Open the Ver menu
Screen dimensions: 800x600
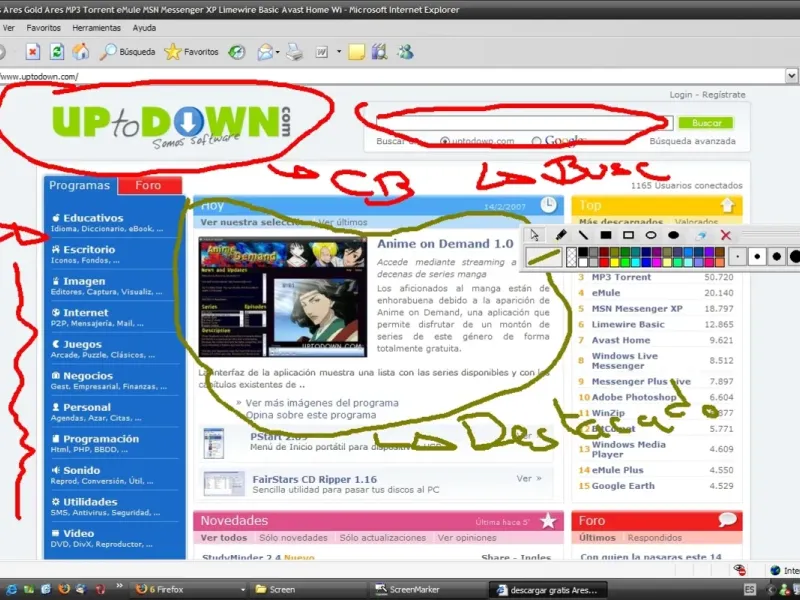click(9, 28)
